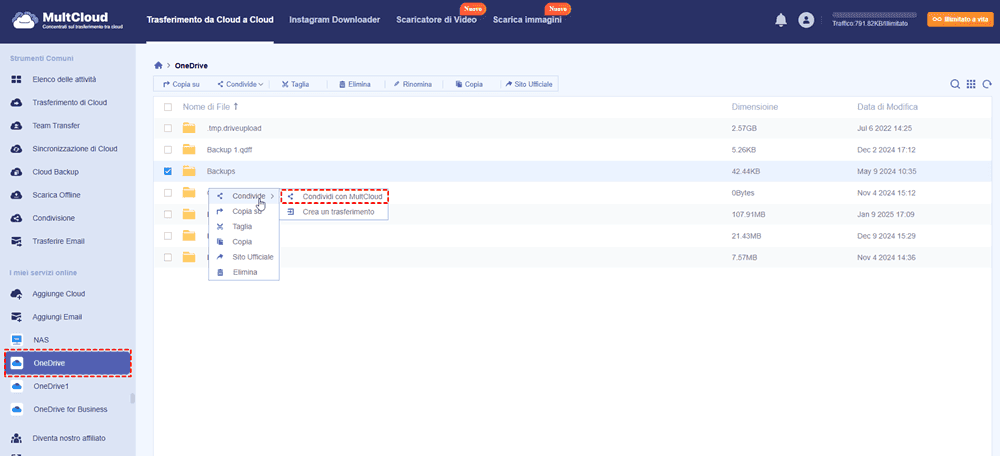
Task: Open Trasferire Email in sidebar
Action: click(x=58, y=241)
